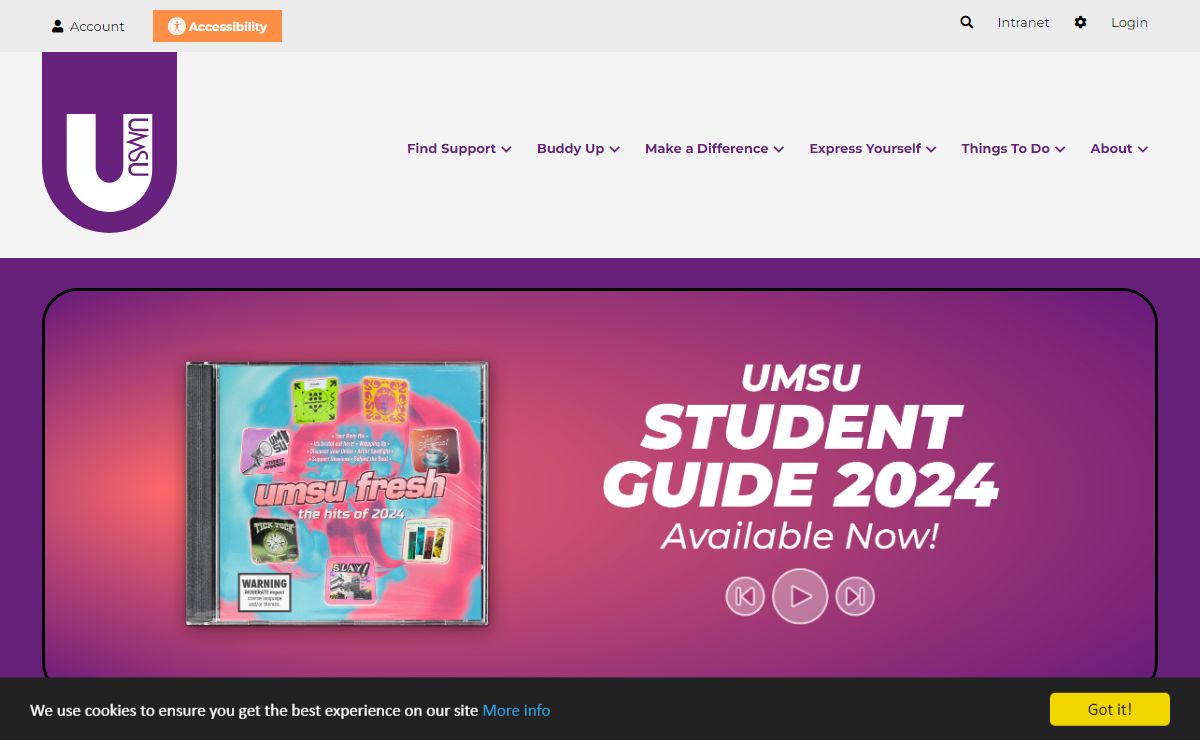The height and width of the screenshot is (740, 1200).
Task: Open the Make a Difference menu
Action: pyautogui.click(x=714, y=148)
